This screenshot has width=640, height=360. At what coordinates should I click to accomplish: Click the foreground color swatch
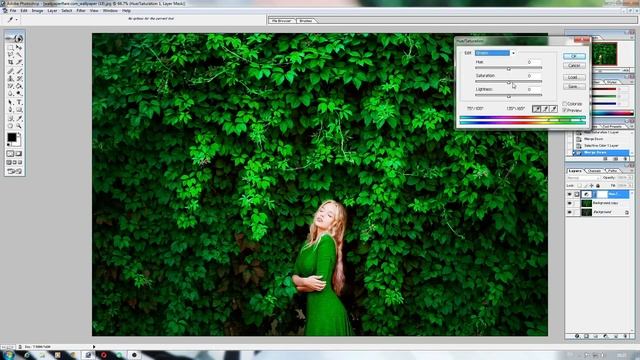pos(12,137)
